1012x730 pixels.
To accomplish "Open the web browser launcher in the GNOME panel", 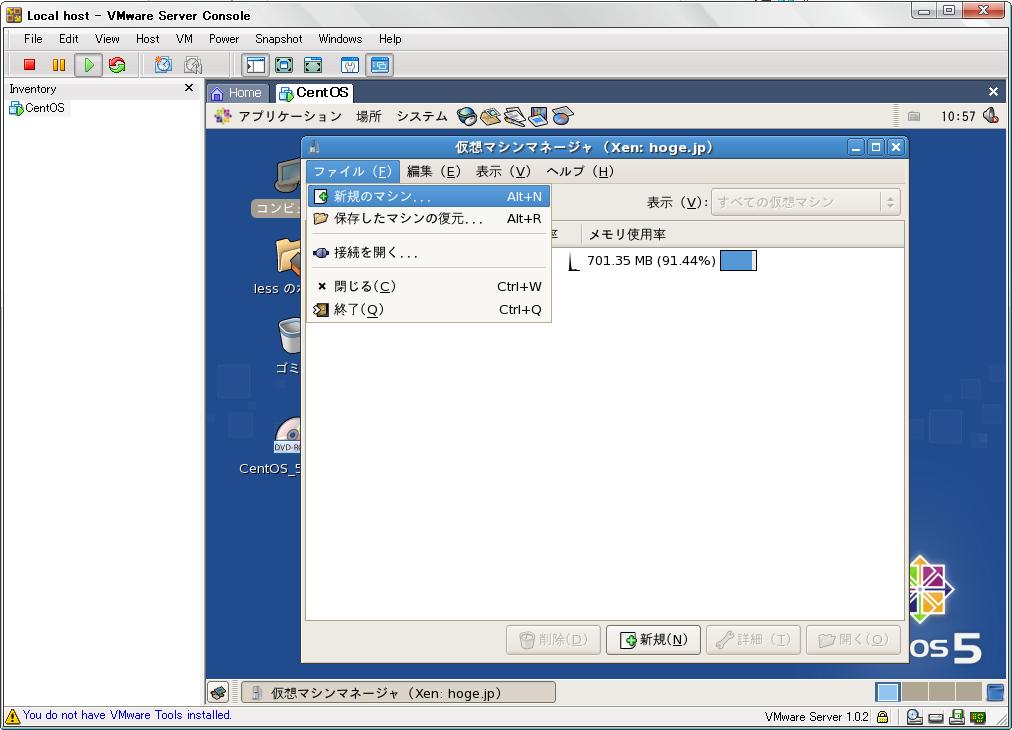I will click(467, 116).
